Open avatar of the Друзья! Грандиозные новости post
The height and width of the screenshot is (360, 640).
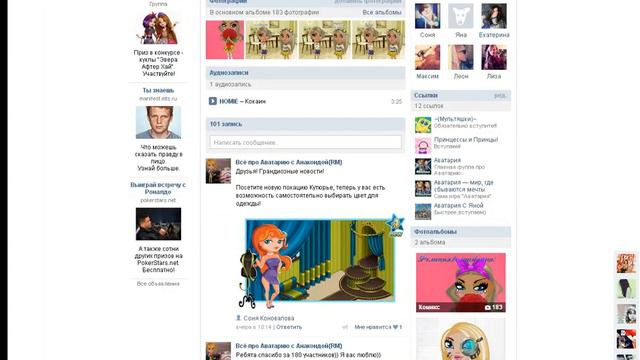pos(218,171)
